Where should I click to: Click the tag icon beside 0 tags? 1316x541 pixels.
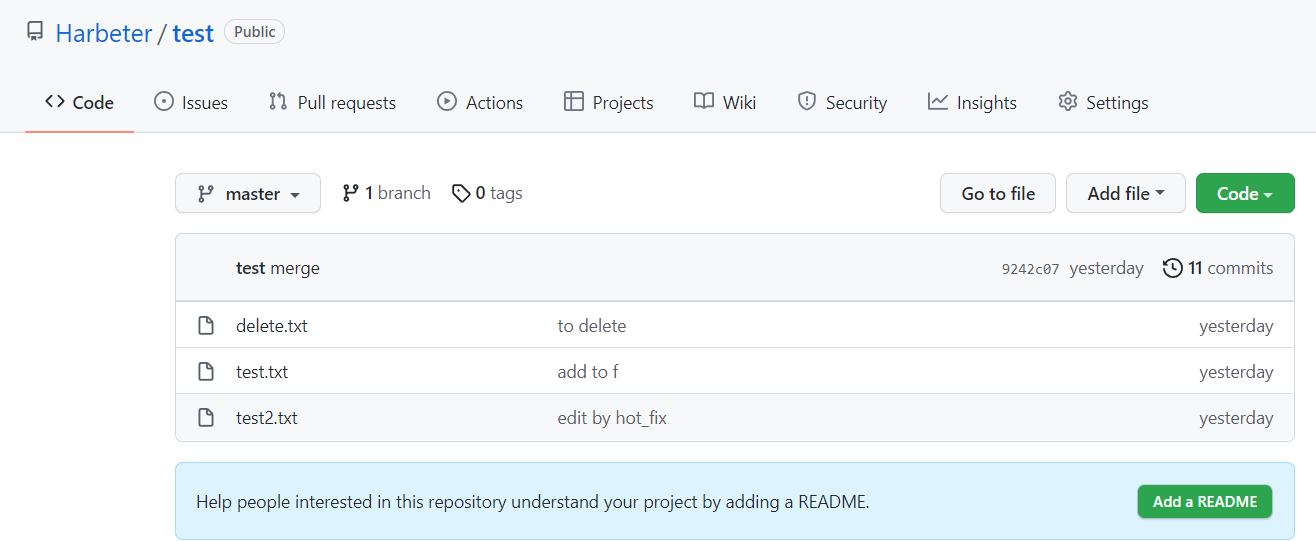[461, 193]
